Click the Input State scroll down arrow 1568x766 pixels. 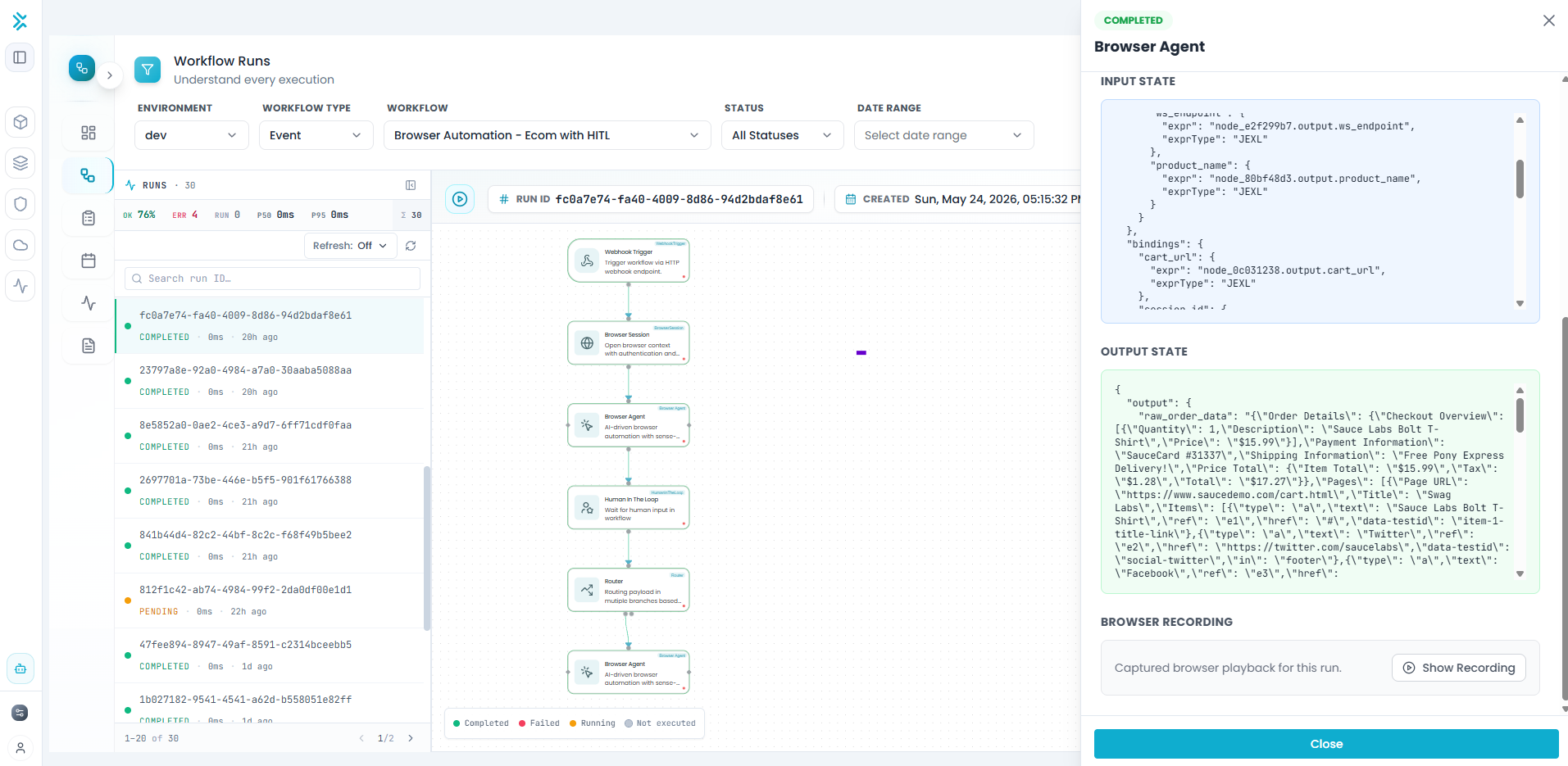1520,303
